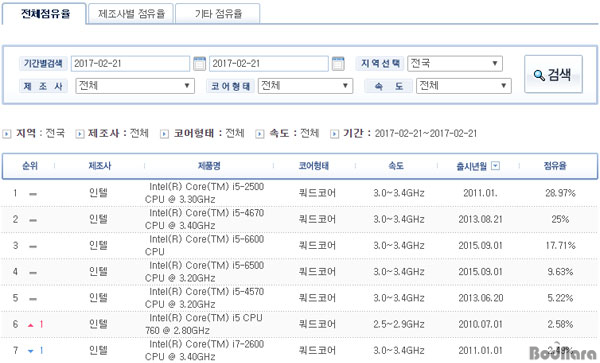
Task: Select the i5-6500 CPU @ 3.20GHz product name
Action: 205,272
